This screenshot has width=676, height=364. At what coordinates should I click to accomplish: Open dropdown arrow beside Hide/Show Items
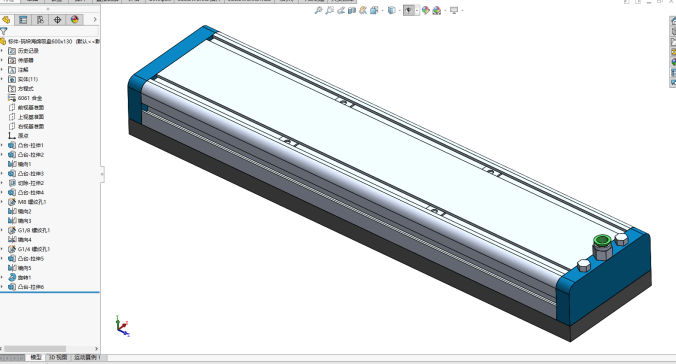click(417, 11)
